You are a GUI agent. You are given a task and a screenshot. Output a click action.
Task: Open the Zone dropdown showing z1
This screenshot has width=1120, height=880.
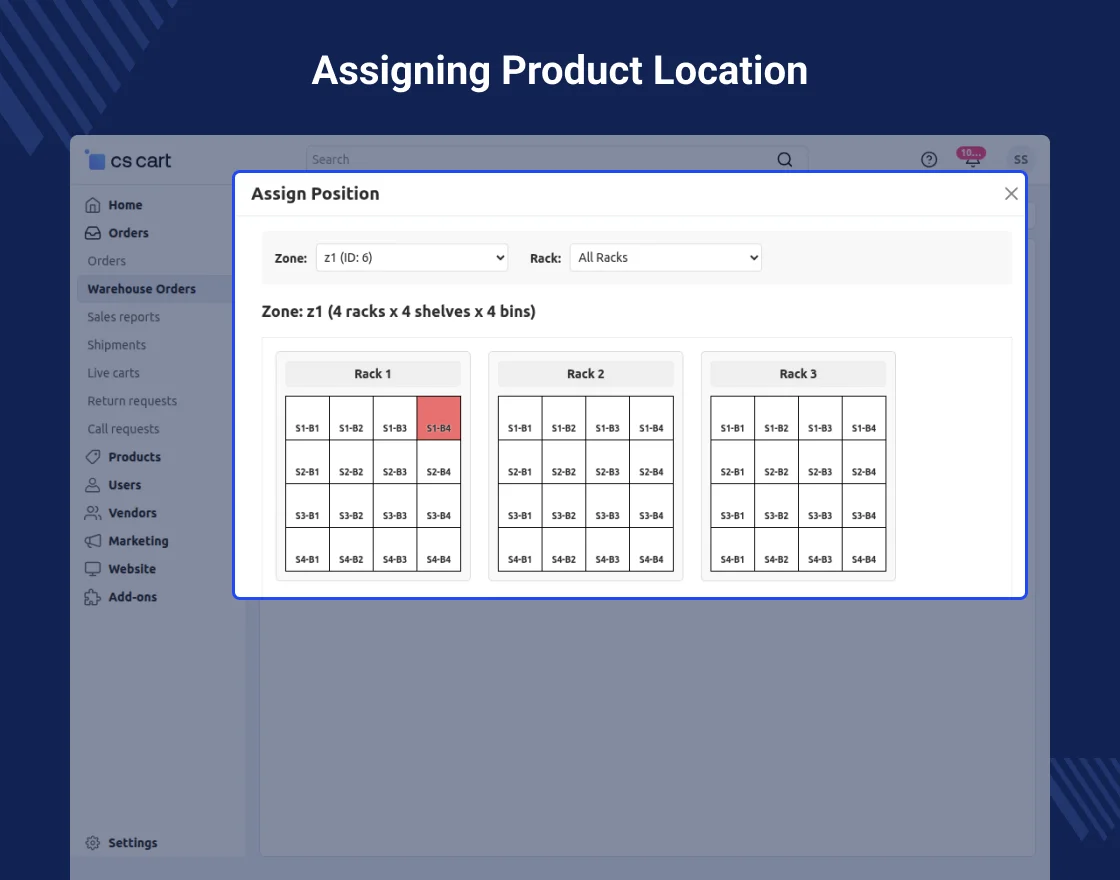[412, 258]
